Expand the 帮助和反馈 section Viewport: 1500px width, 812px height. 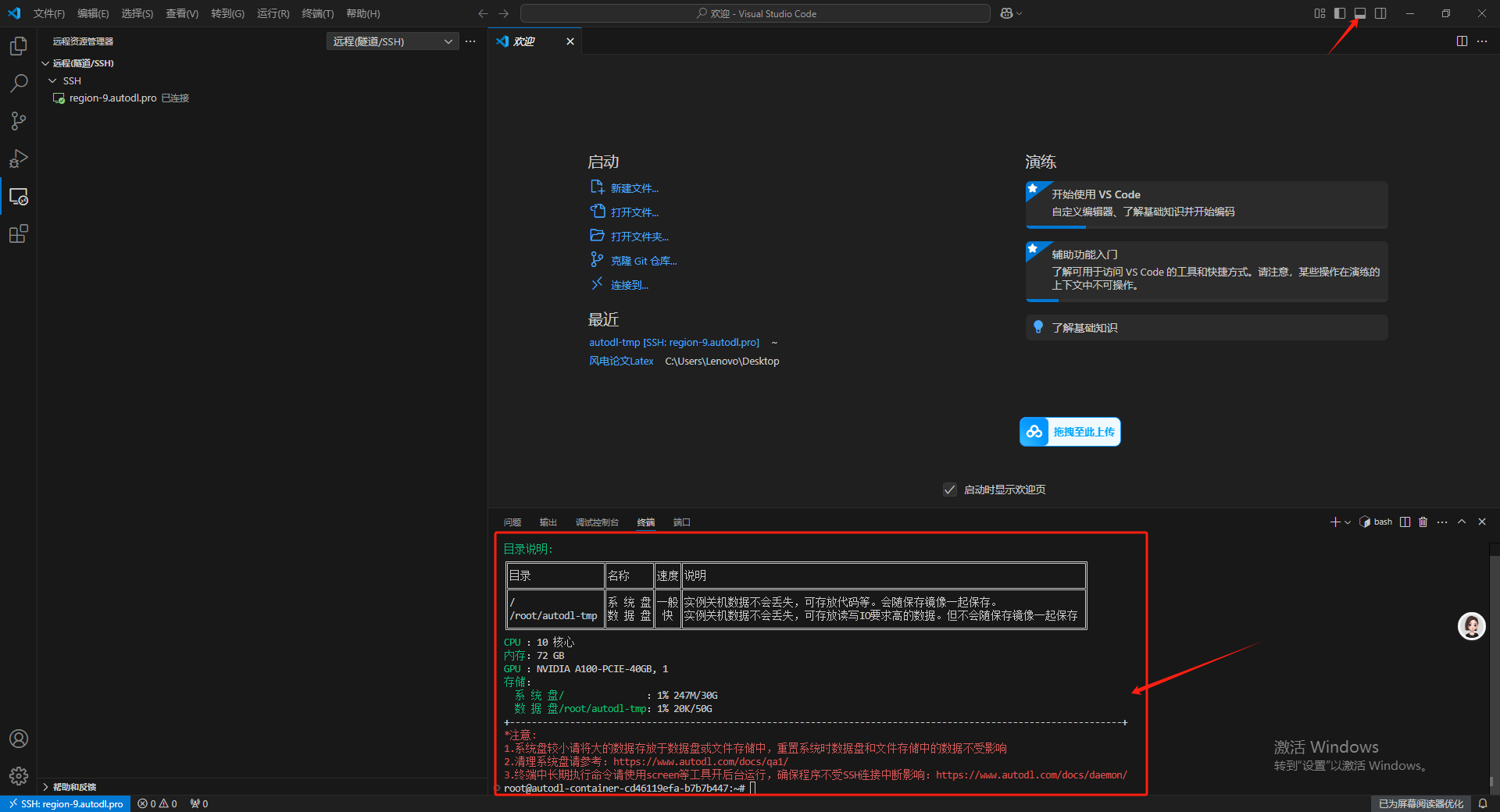46,787
